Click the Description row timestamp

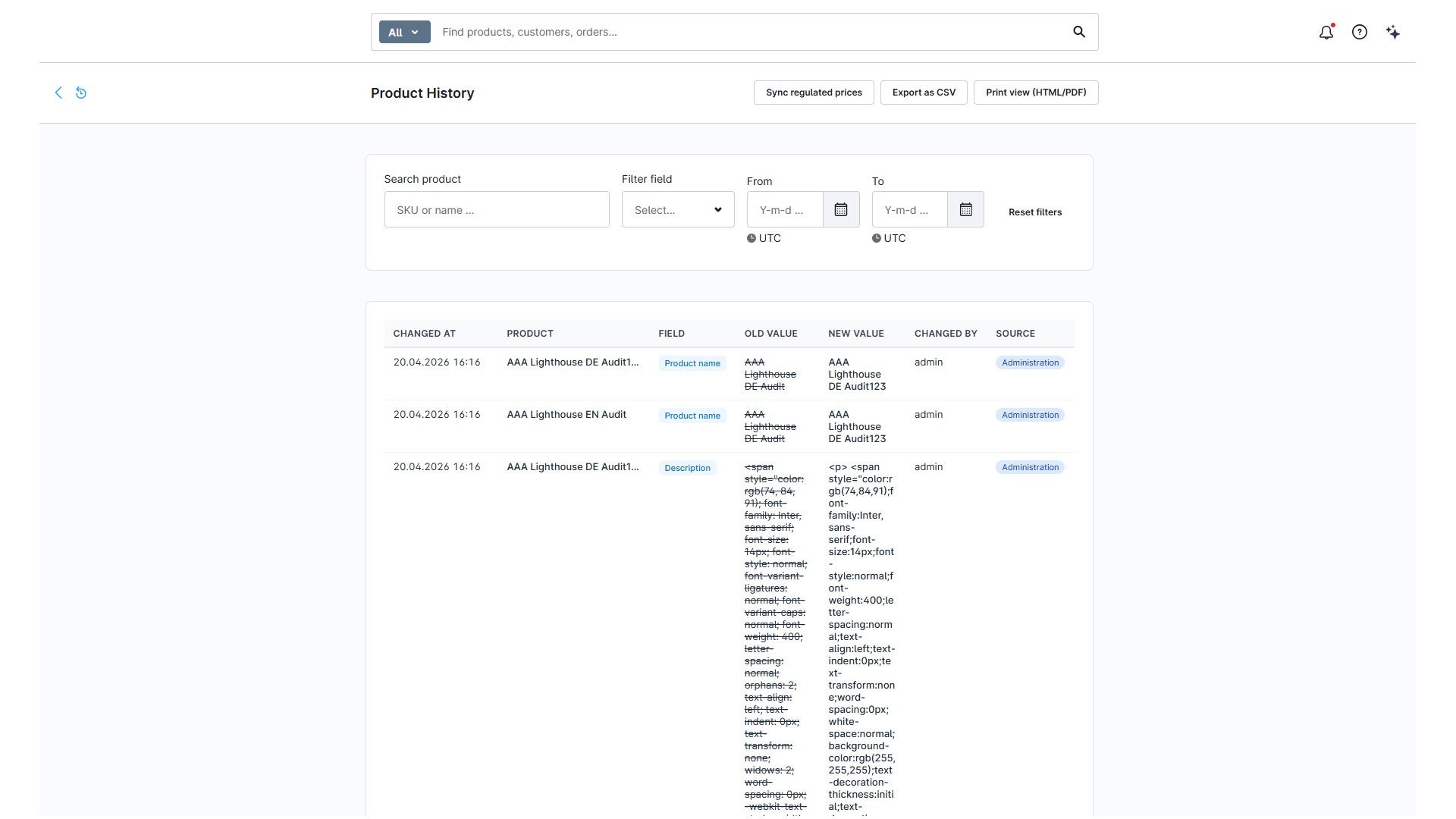(437, 467)
